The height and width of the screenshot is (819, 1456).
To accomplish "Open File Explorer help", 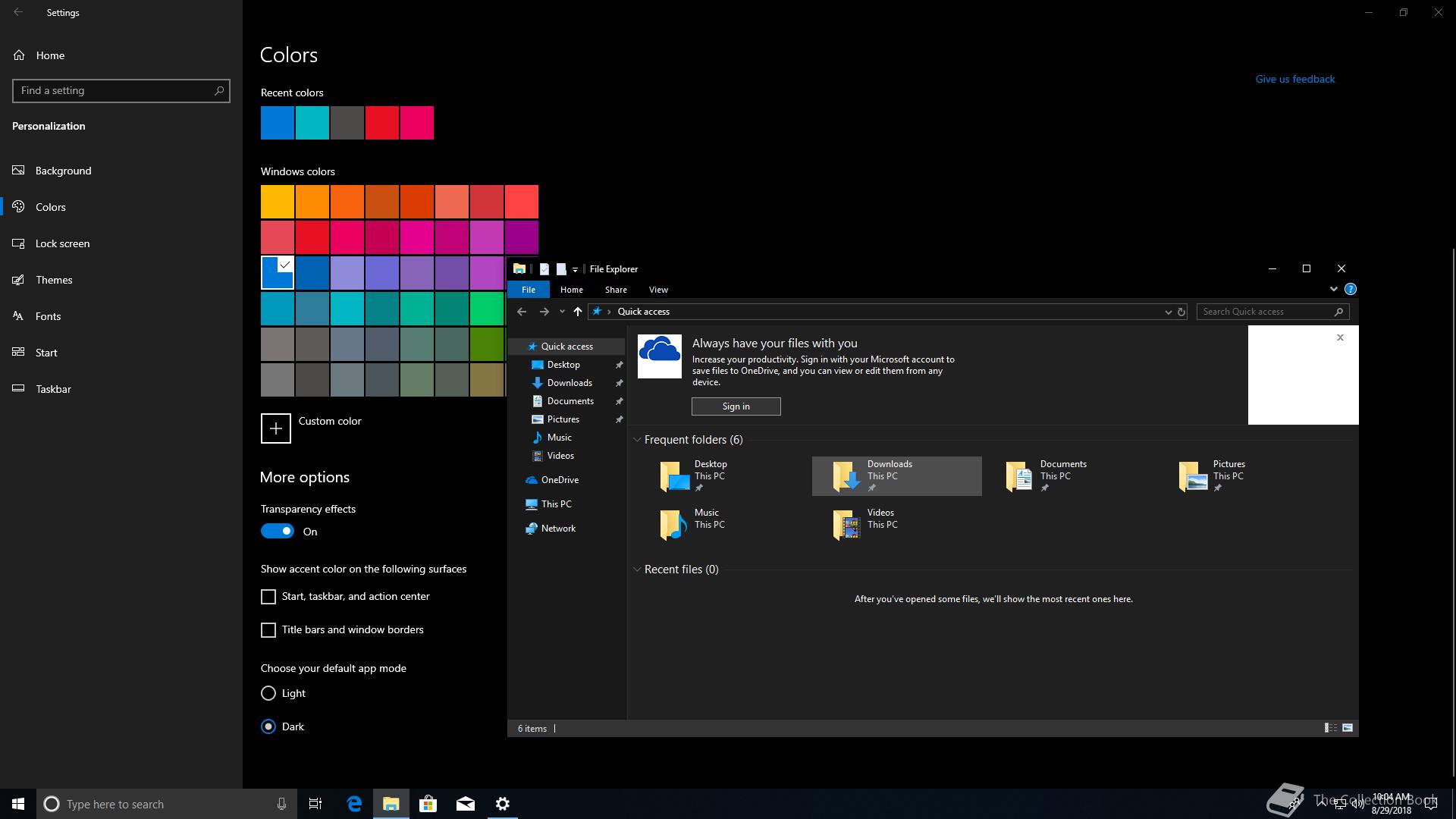I will pyautogui.click(x=1351, y=289).
